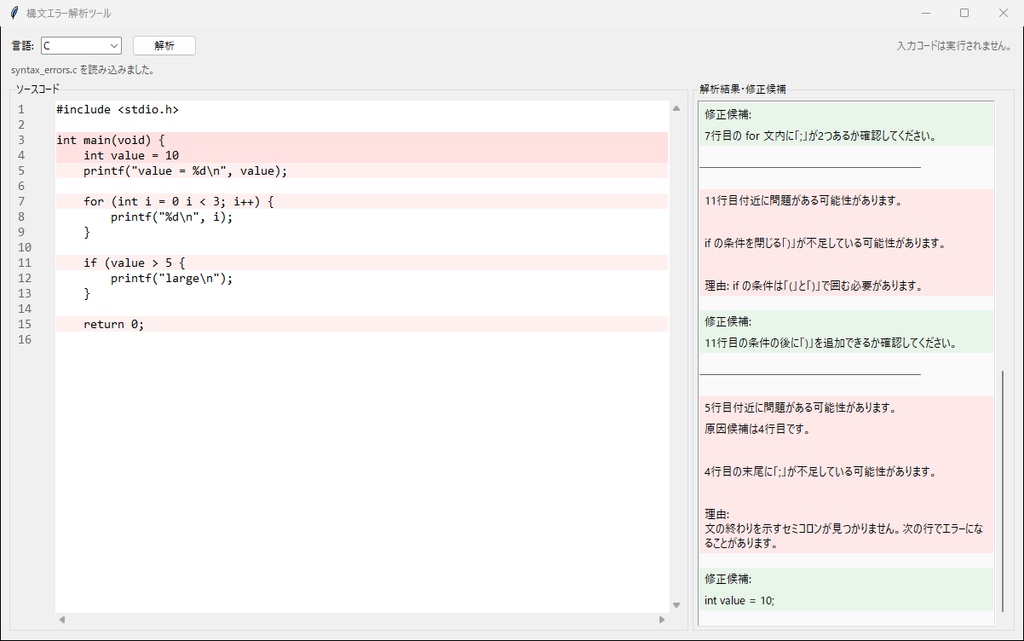The height and width of the screenshot is (641, 1024).
Task: Minimize the 構文エラー解析ツール window
Action: pyautogui.click(x=926, y=13)
